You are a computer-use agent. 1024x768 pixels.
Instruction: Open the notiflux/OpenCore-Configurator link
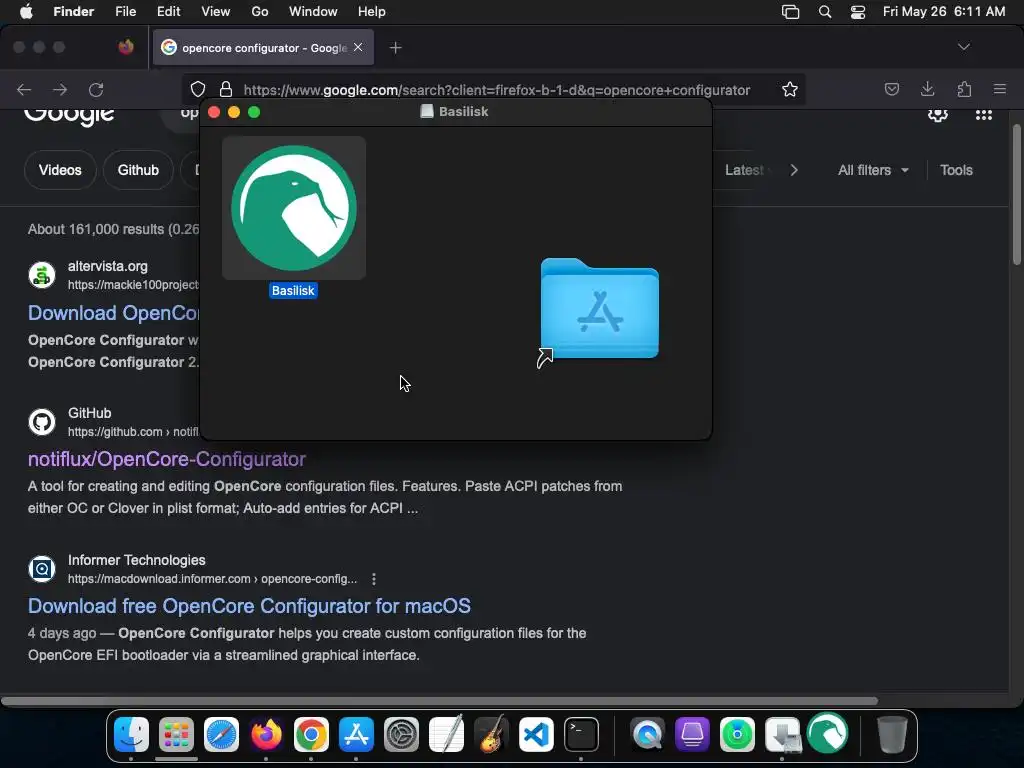click(x=167, y=459)
